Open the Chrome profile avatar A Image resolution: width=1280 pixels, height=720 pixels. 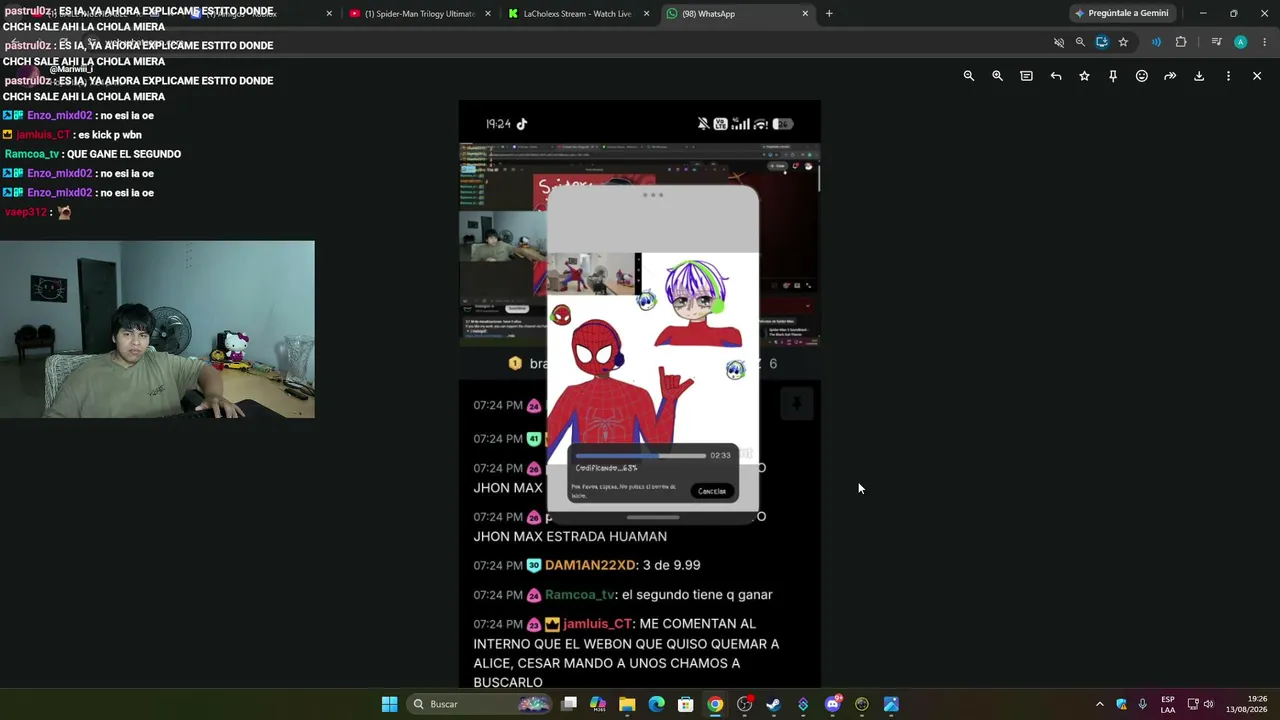(x=1240, y=42)
